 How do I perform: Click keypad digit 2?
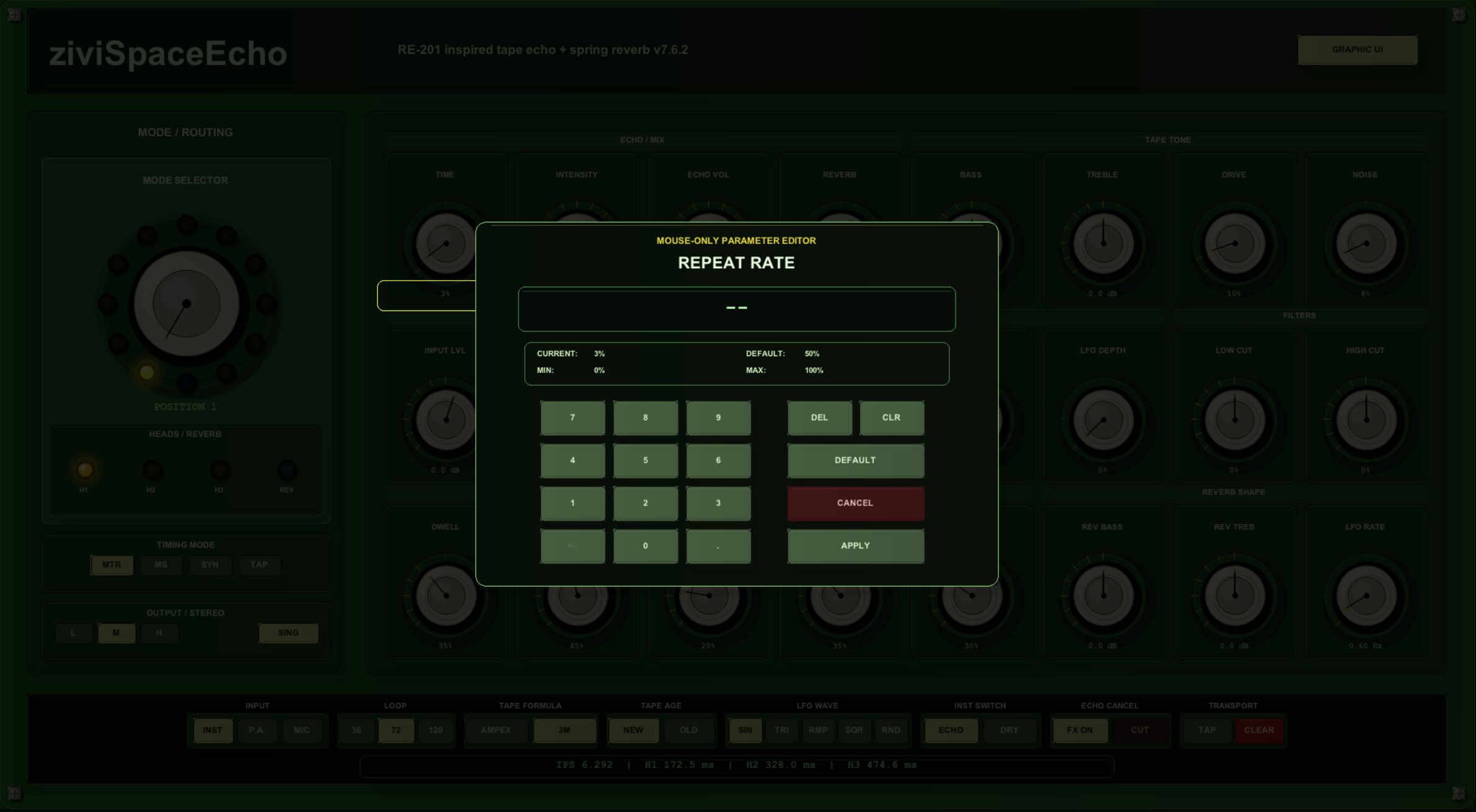(x=645, y=503)
